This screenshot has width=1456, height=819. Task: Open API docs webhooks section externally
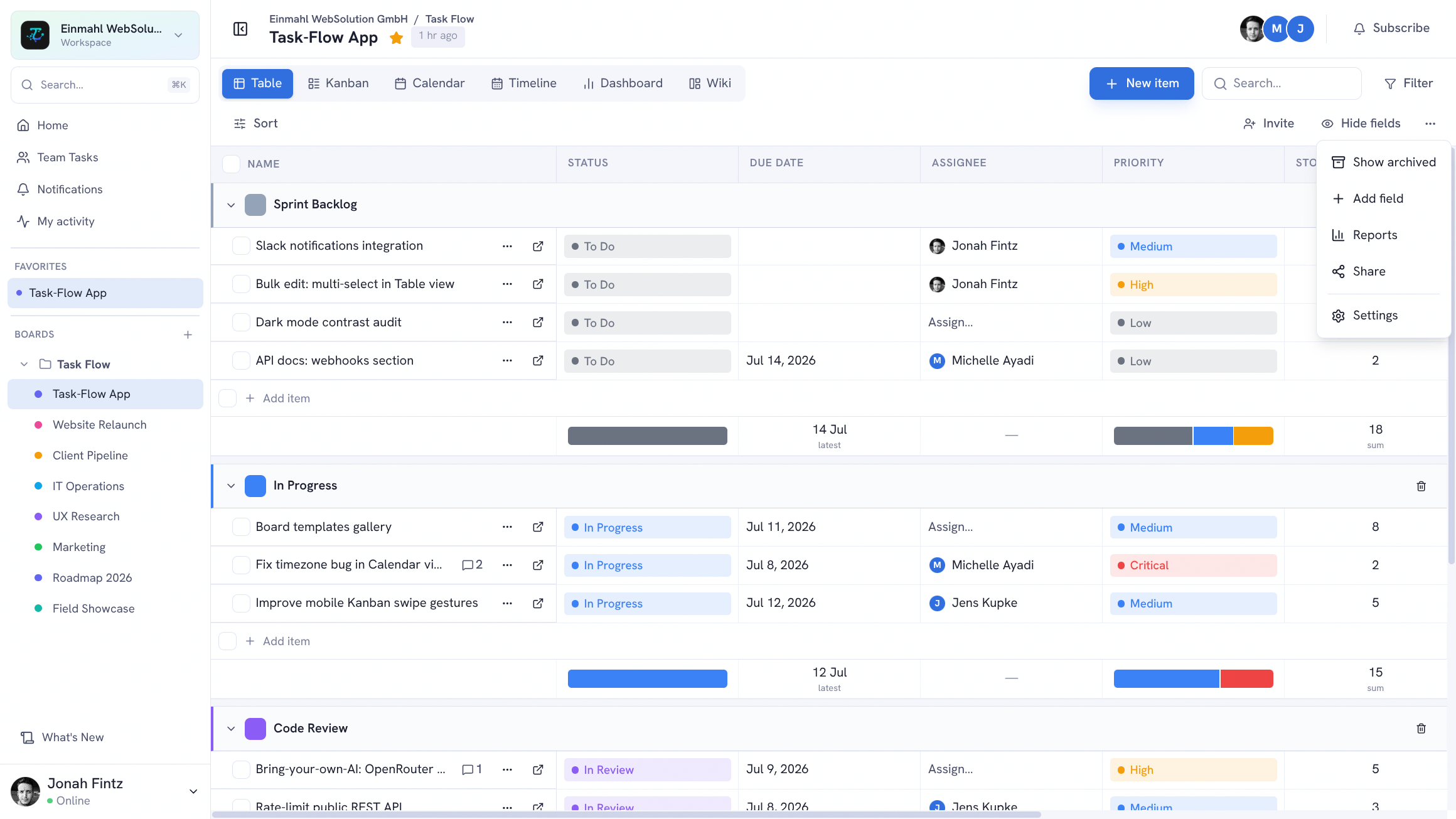pyautogui.click(x=538, y=361)
